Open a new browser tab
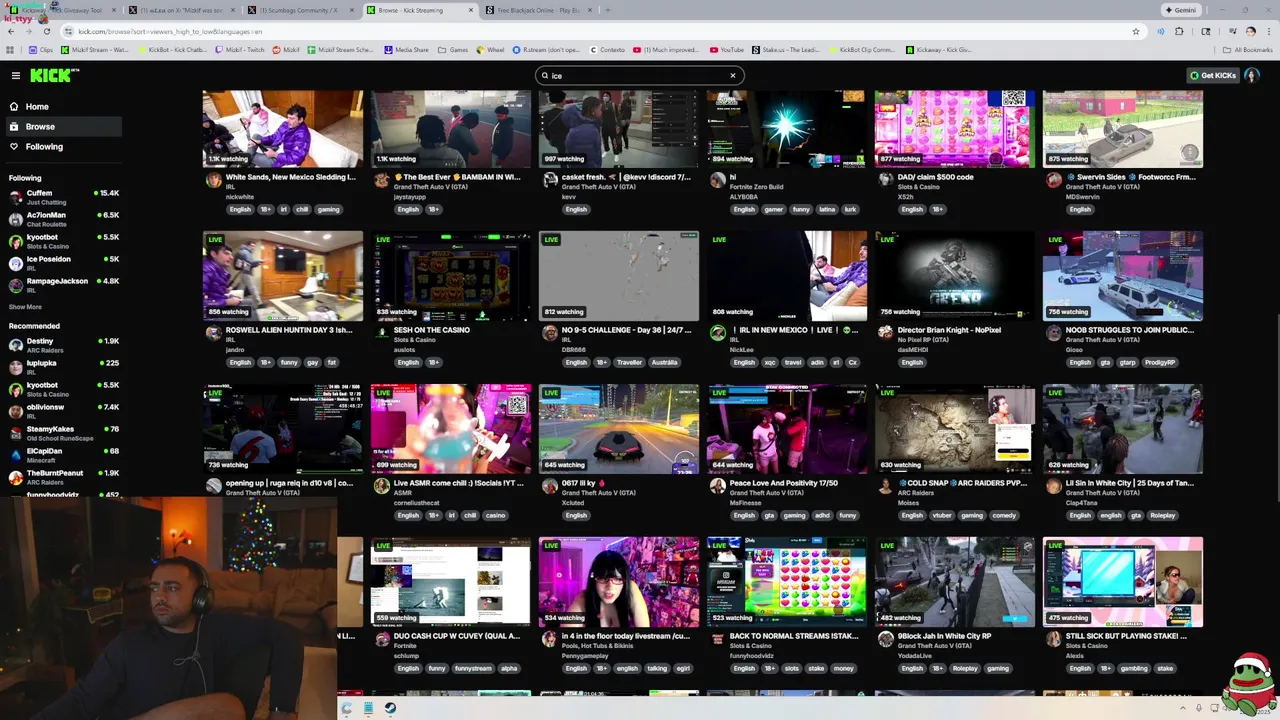 click(x=608, y=10)
